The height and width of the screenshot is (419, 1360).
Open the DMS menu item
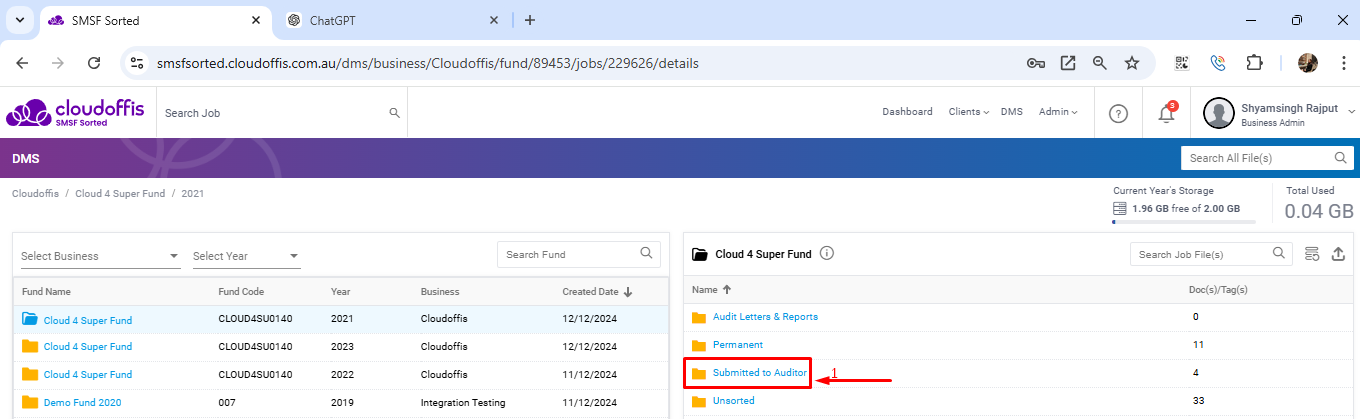click(x=1012, y=112)
